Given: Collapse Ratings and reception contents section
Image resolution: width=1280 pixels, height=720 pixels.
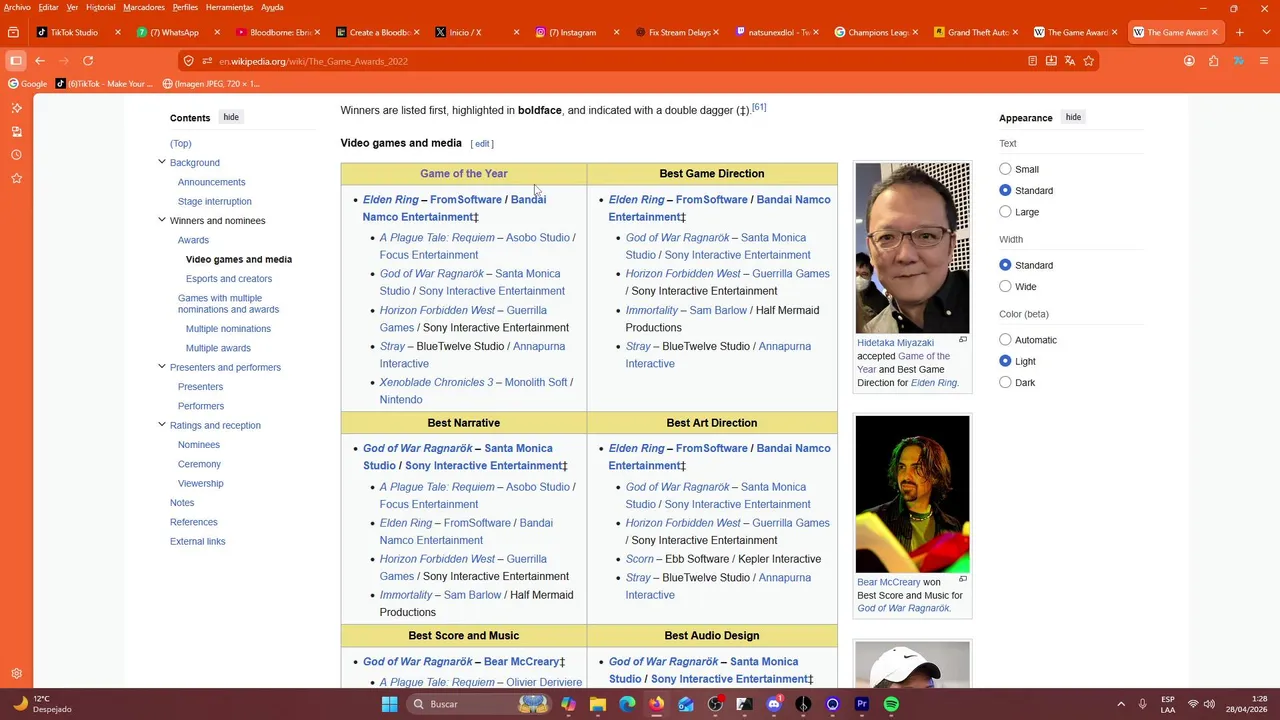Looking at the screenshot, I should click(x=162, y=425).
